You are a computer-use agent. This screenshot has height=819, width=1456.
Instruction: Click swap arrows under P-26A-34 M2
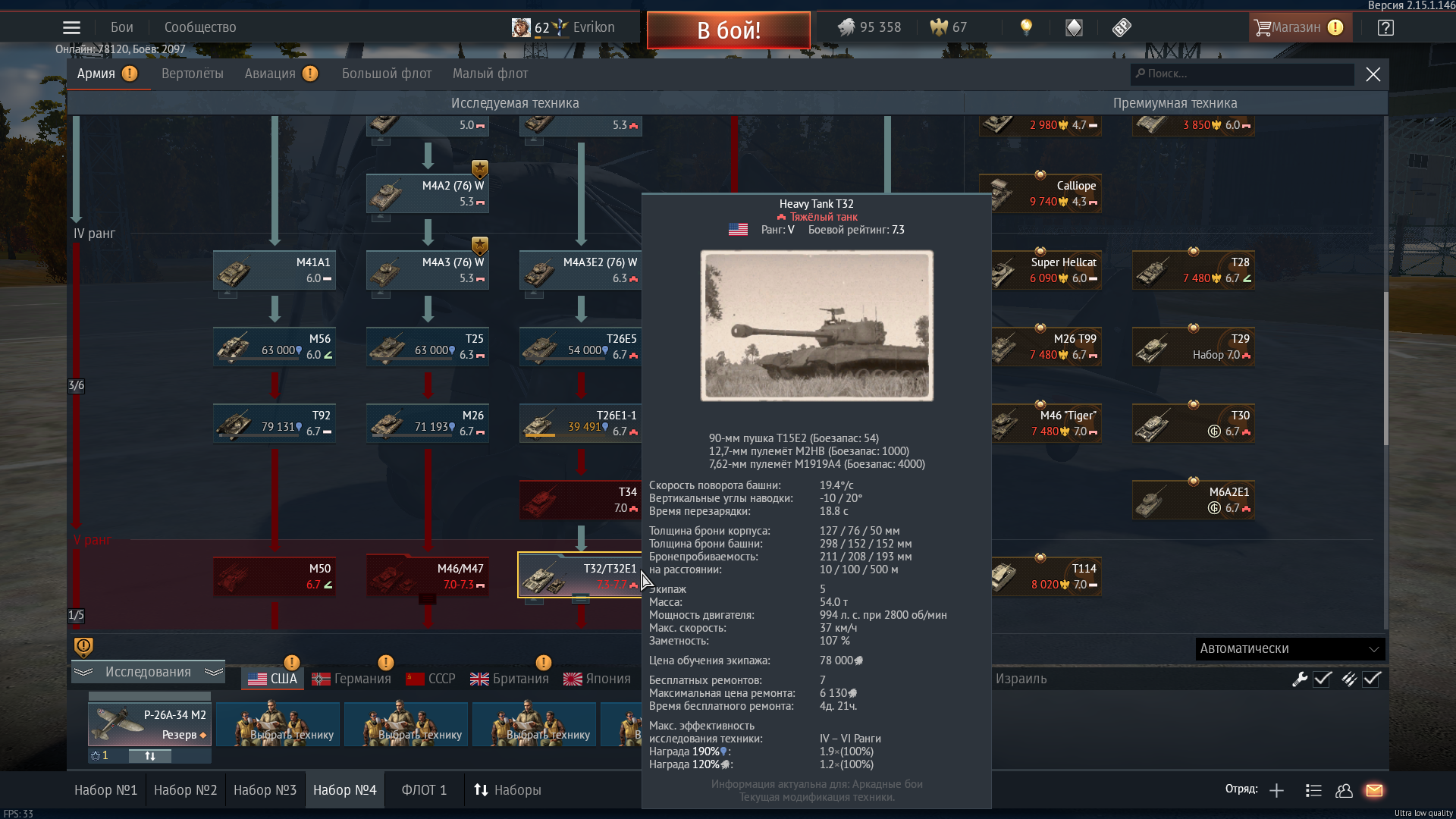(x=149, y=756)
